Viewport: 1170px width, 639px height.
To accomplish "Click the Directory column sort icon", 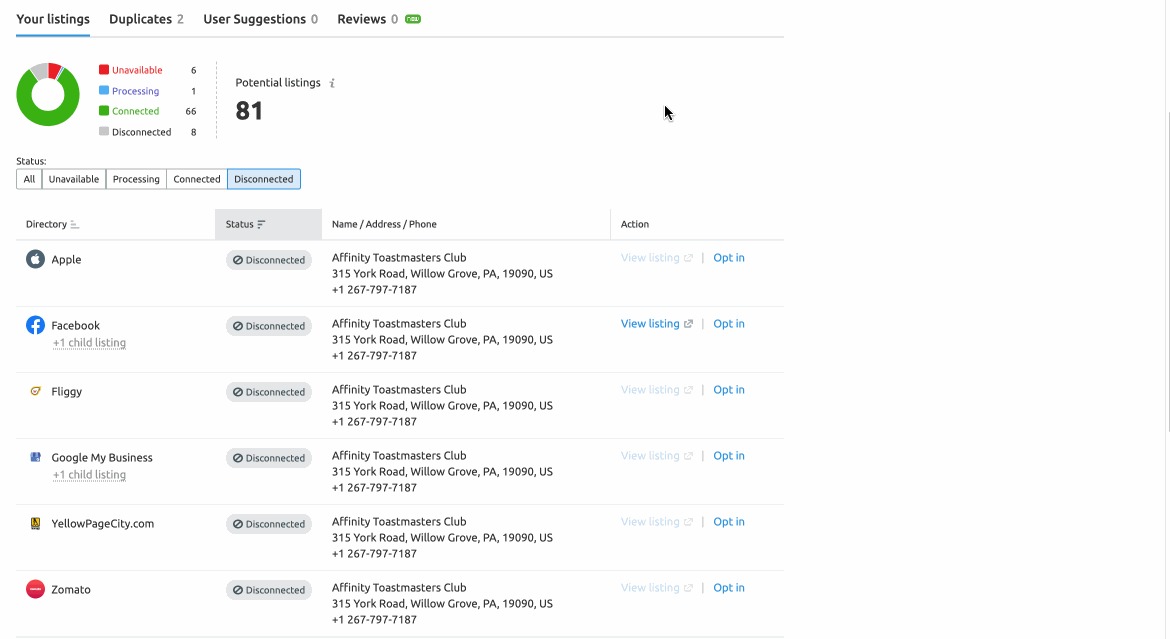I will pyautogui.click(x=75, y=225).
